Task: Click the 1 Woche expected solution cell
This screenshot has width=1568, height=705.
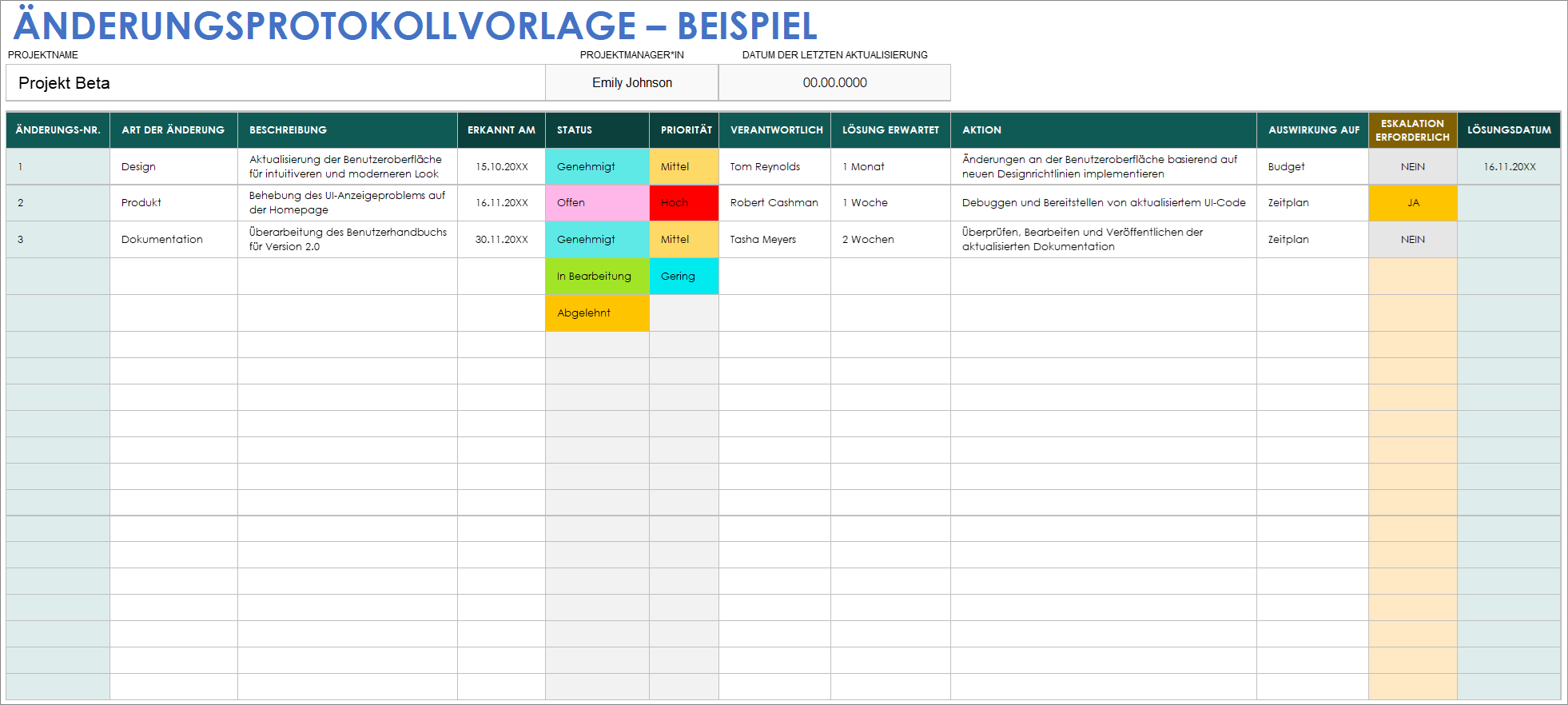Action: click(x=891, y=203)
